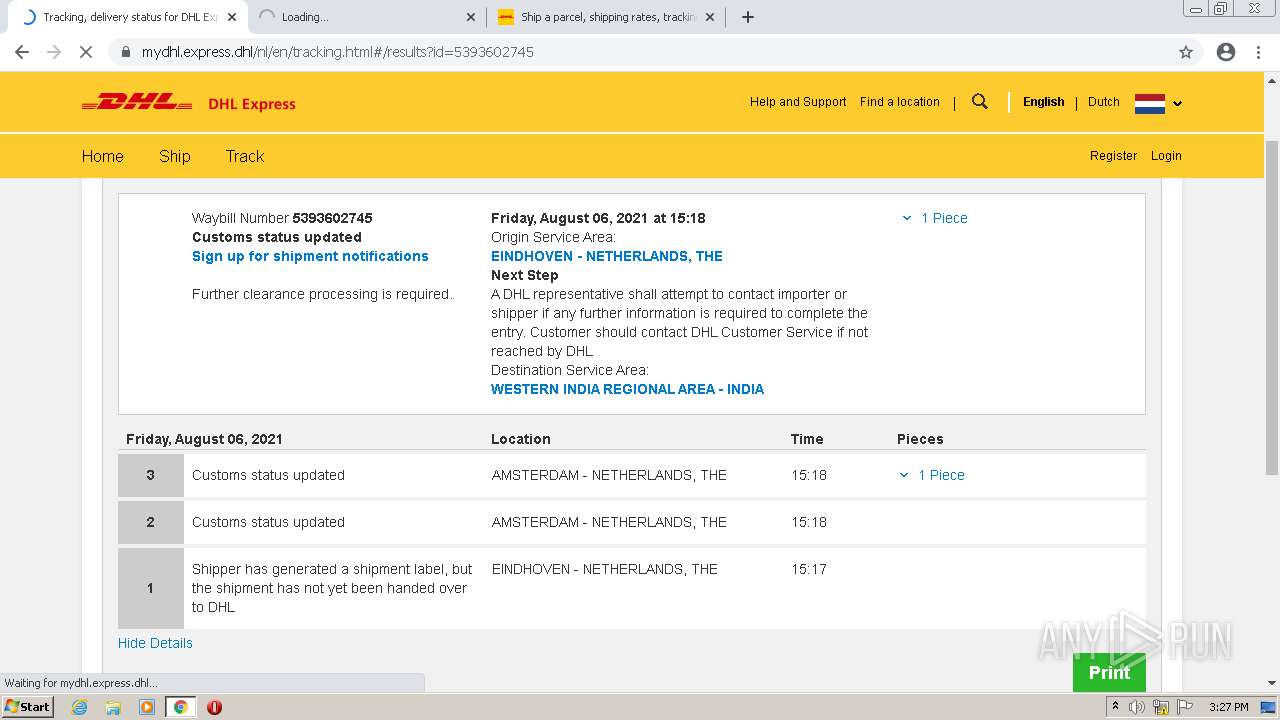1280x720 pixels.
Task: Switch to Ship a parcel tab
Action: point(605,17)
